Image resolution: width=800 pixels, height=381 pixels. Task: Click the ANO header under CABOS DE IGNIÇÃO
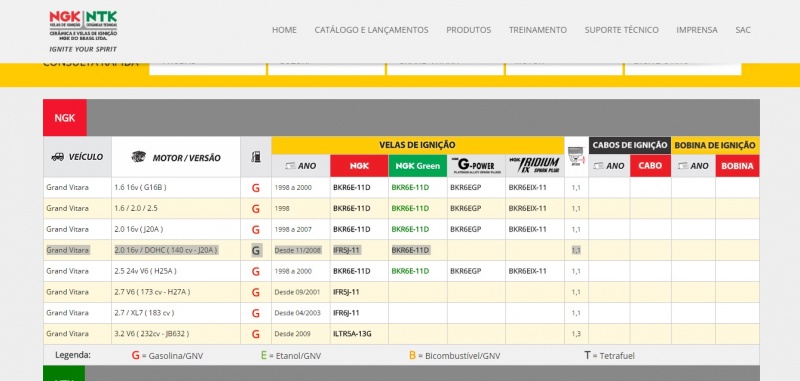(x=609, y=166)
